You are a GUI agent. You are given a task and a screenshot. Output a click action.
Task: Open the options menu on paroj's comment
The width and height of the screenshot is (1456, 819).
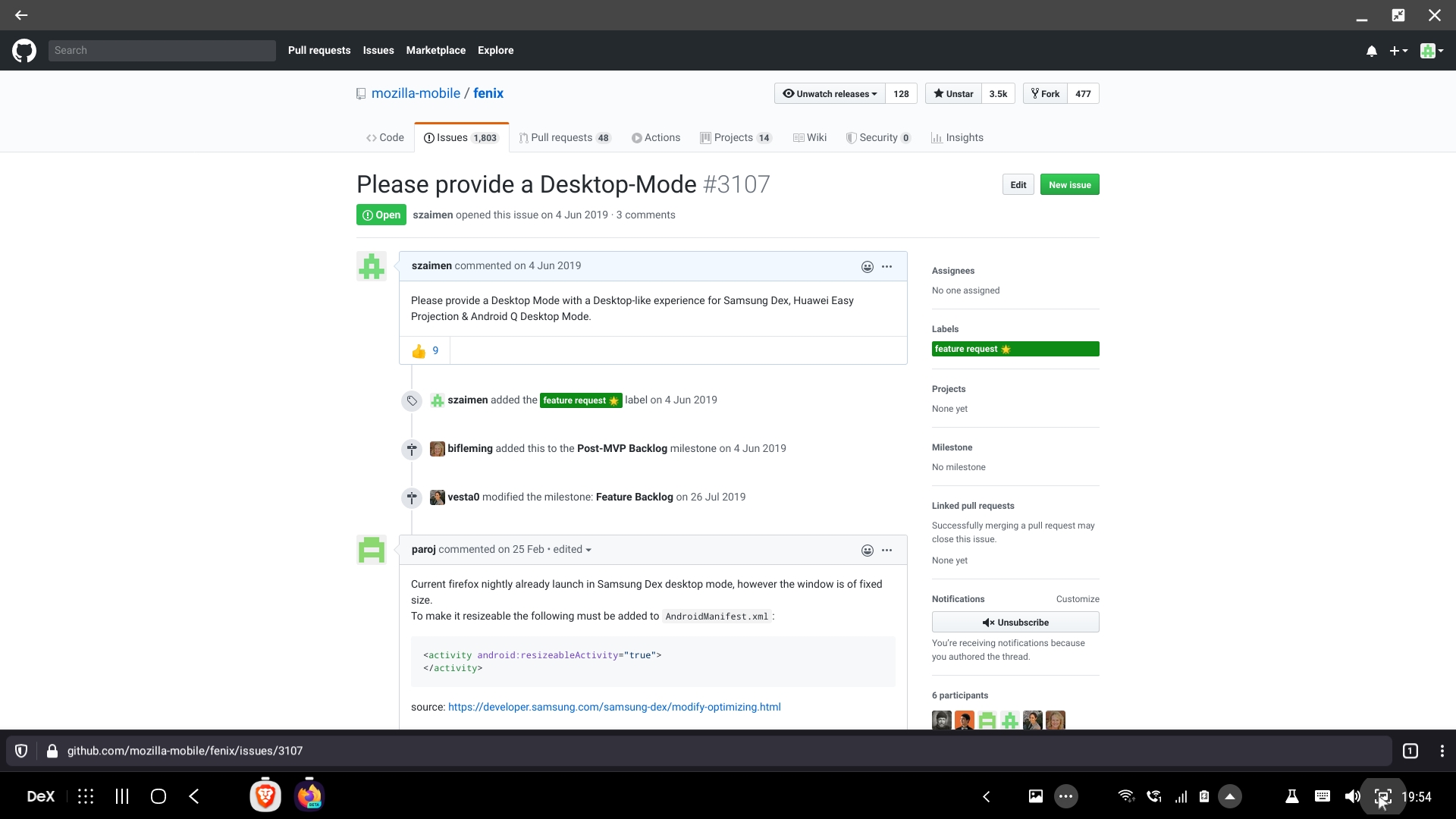click(x=886, y=551)
